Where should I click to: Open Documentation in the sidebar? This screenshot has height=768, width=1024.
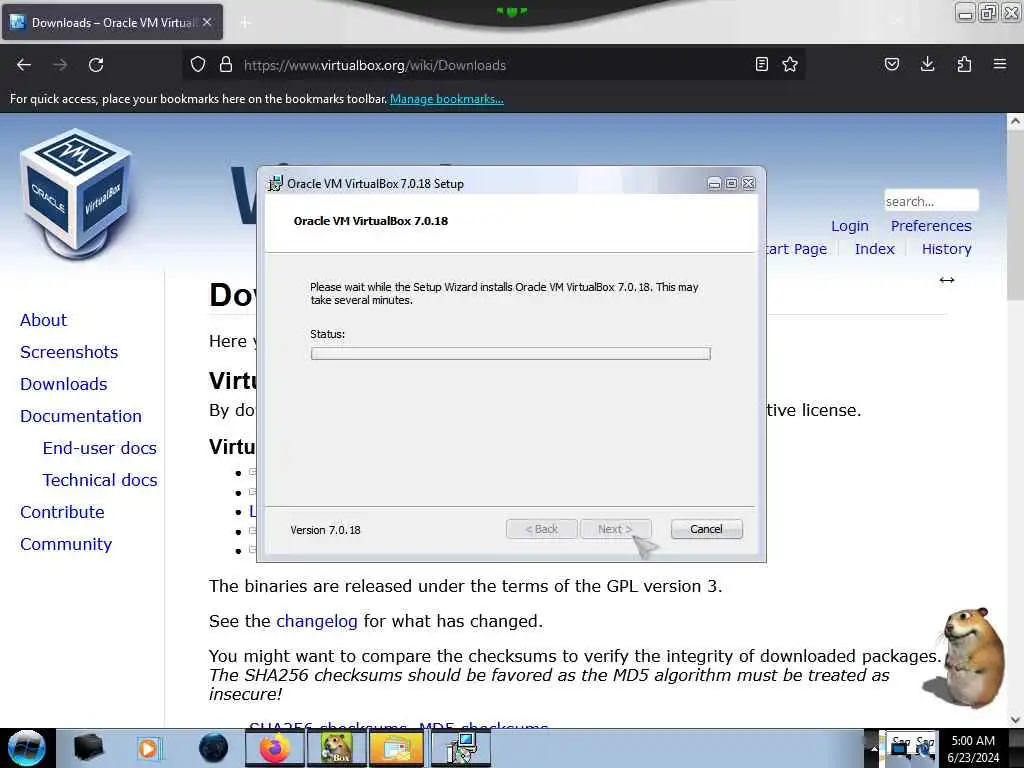[81, 416]
